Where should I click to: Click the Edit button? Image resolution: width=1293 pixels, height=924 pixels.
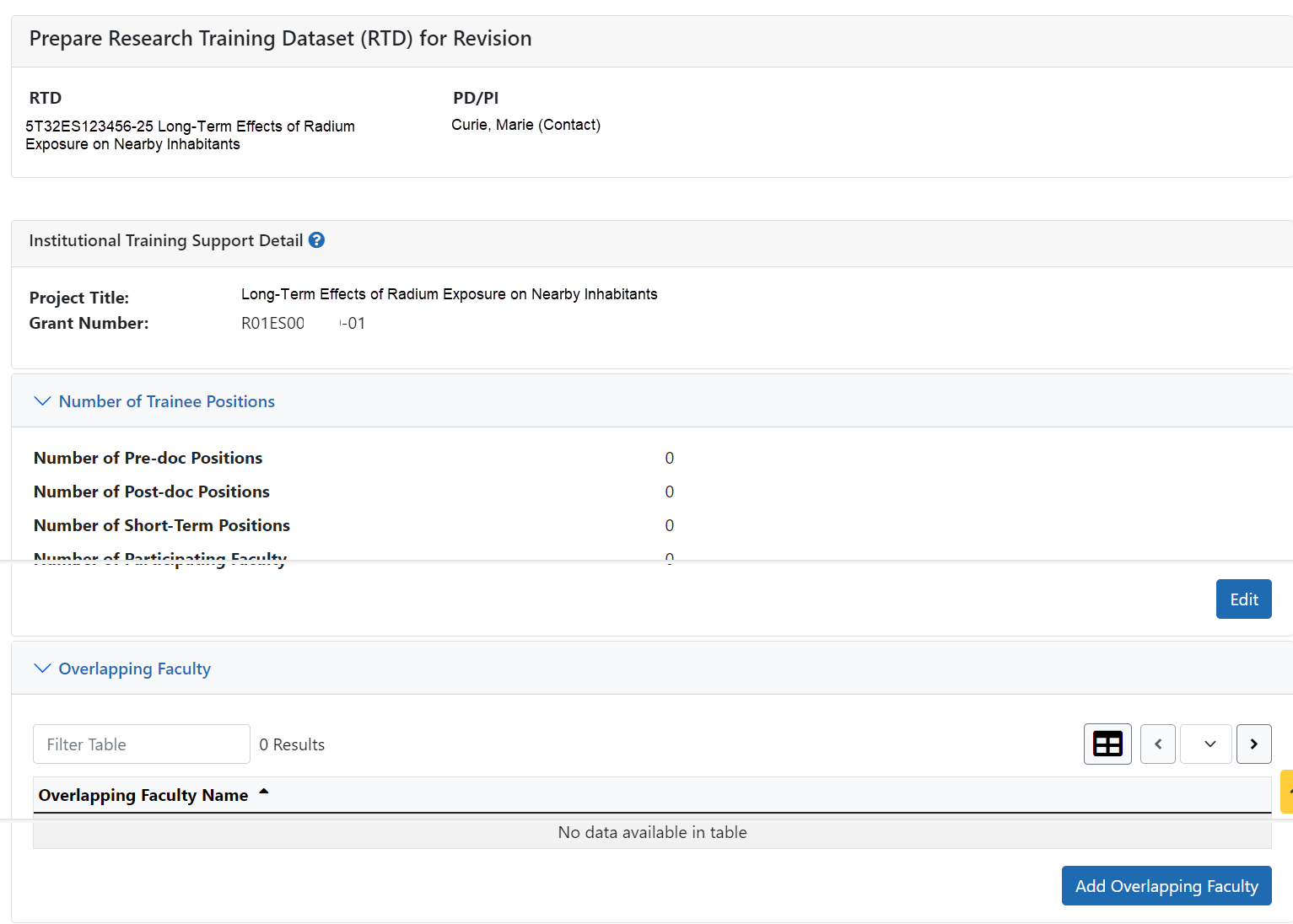(x=1243, y=599)
